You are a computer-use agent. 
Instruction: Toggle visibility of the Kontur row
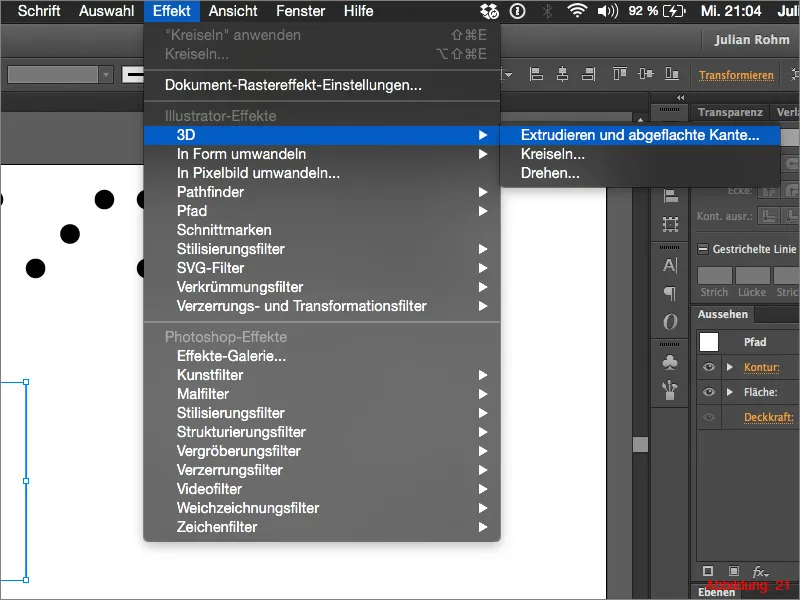[x=709, y=367]
